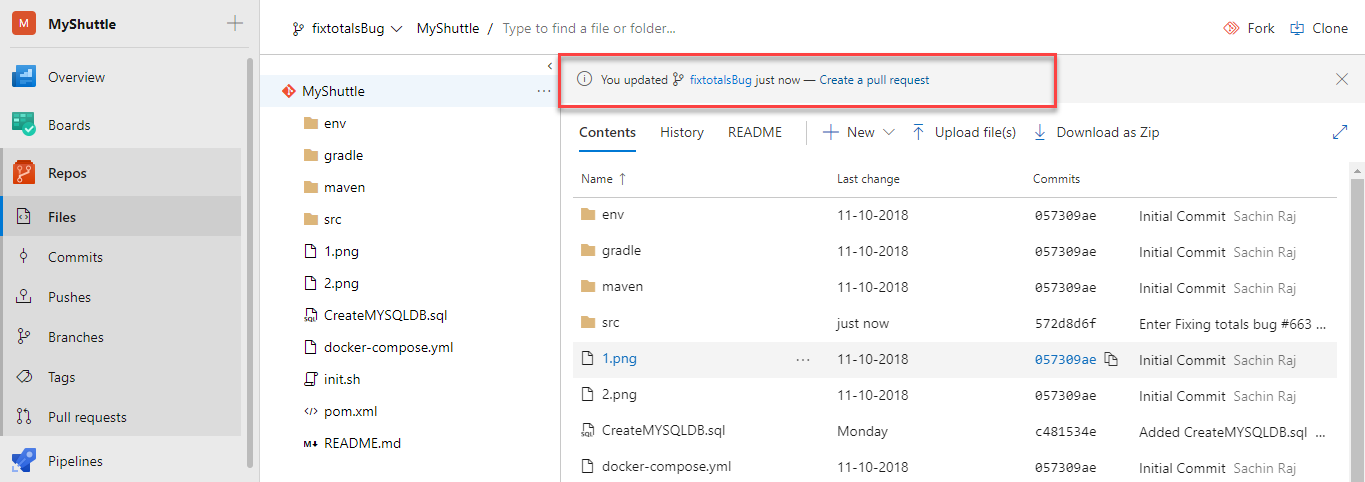
Task: Open more options for MyShuttle tree root
Action: tap(544, 91)
